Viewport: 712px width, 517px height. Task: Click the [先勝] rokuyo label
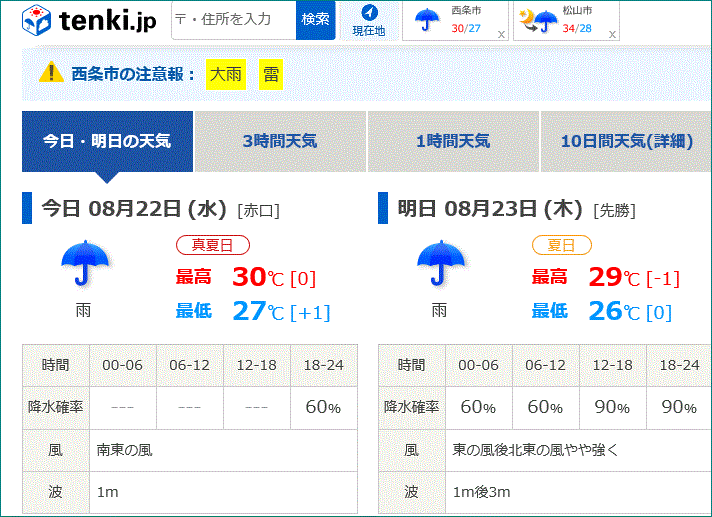614,211
